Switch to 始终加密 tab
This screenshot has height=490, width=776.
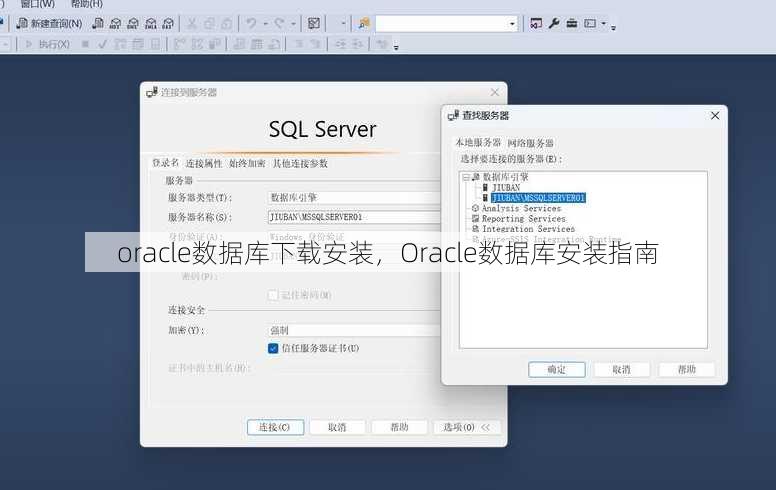(247, 163)
